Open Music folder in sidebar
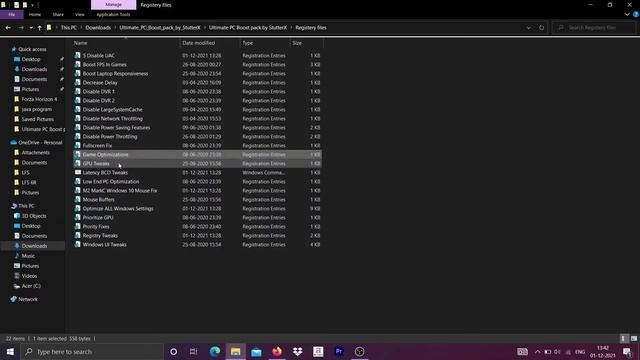This screenshot has width=640, height=360. click(x=28, y=256)
